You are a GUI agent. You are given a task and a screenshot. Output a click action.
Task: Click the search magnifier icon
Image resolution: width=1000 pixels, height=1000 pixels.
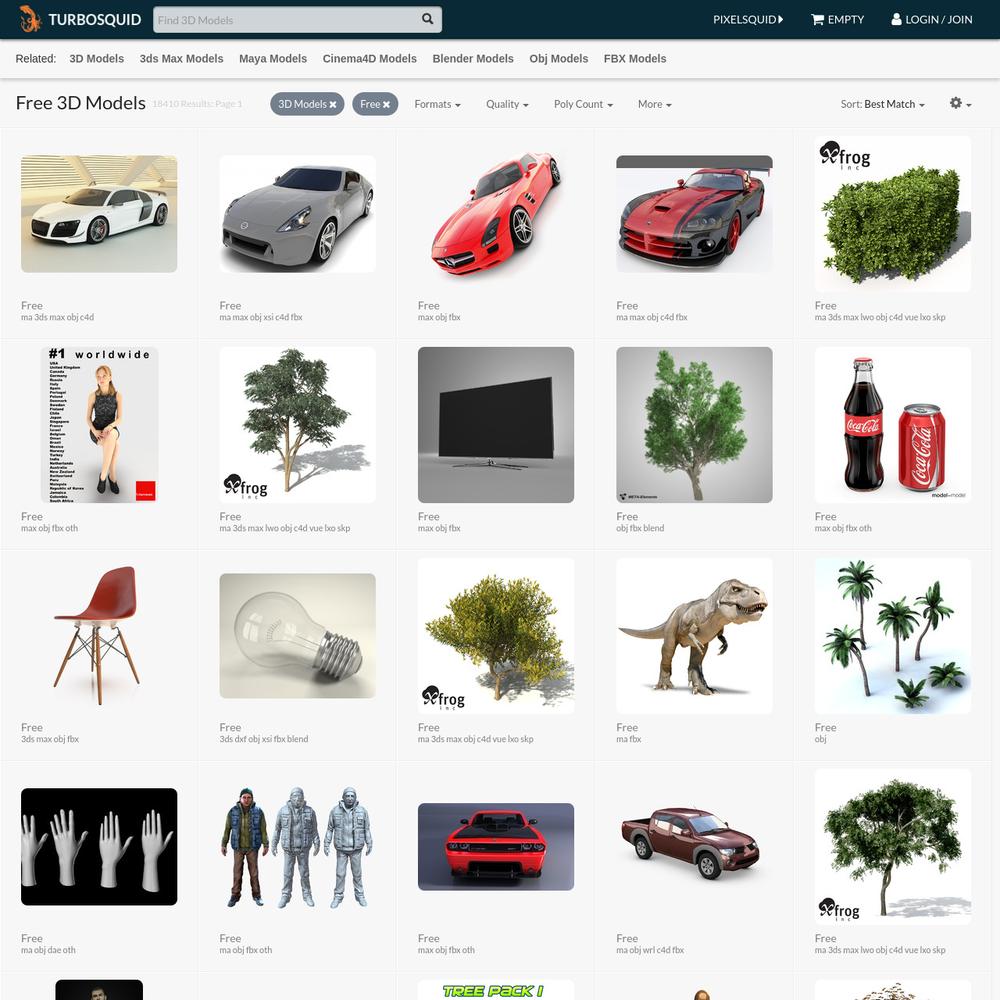pos(427,19)
